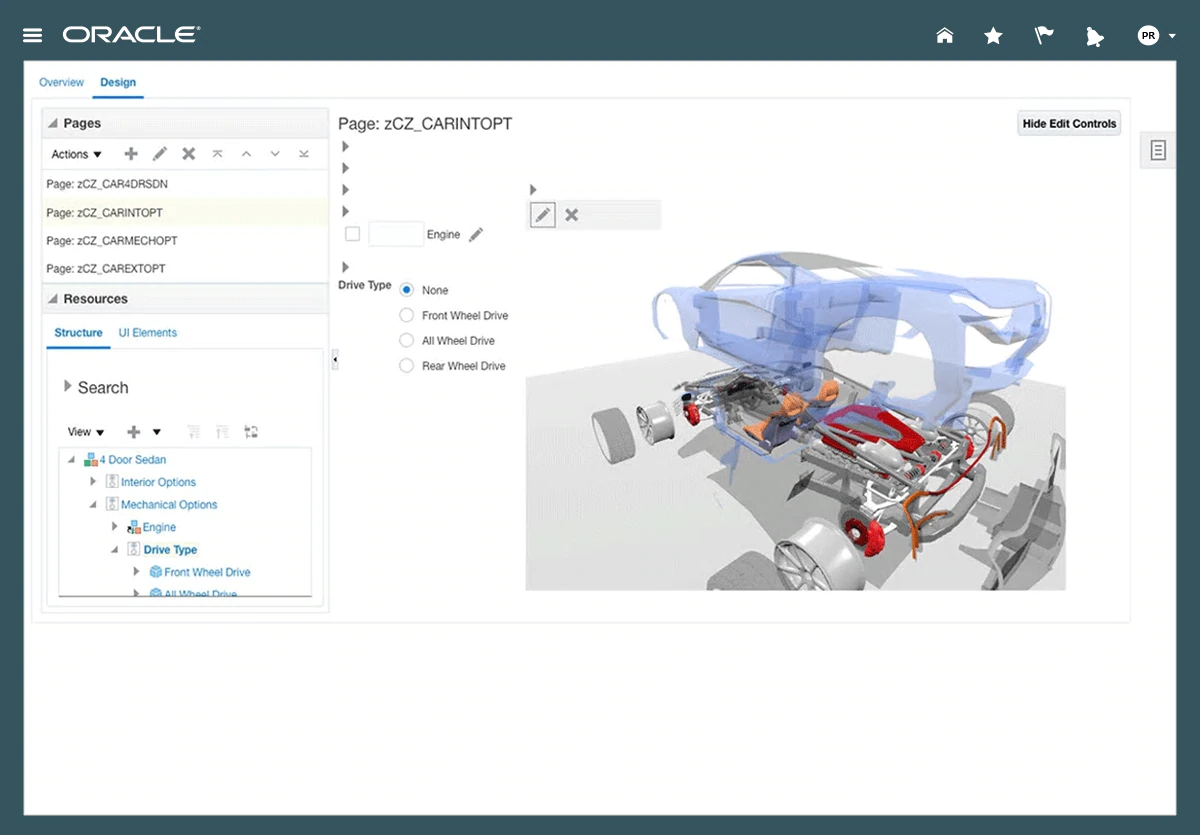Open the hamburger navigation menu
Screen dimensions: 1200x835
[32, 35]
